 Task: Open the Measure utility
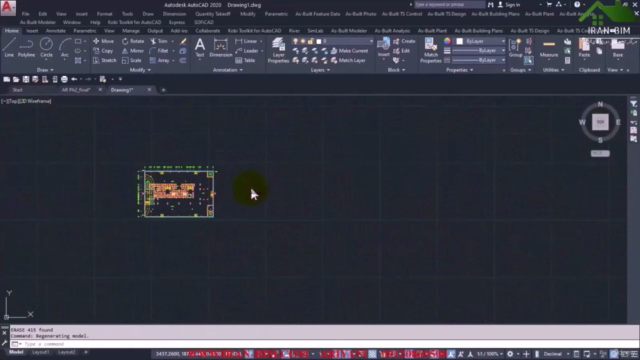point(549,48)
